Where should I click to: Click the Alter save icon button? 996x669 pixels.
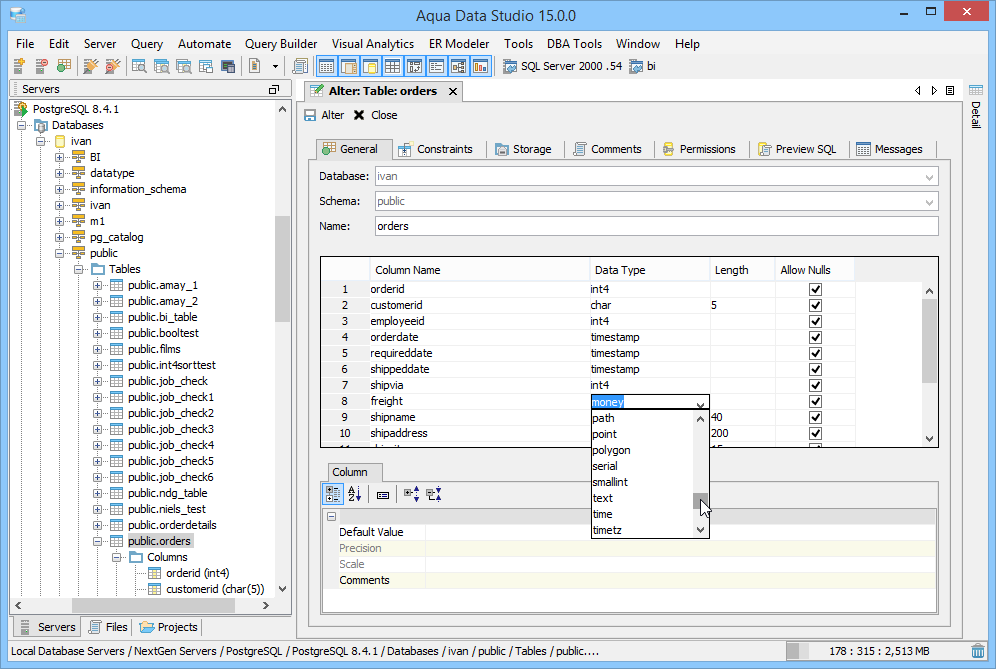click(x=324, y=115)
